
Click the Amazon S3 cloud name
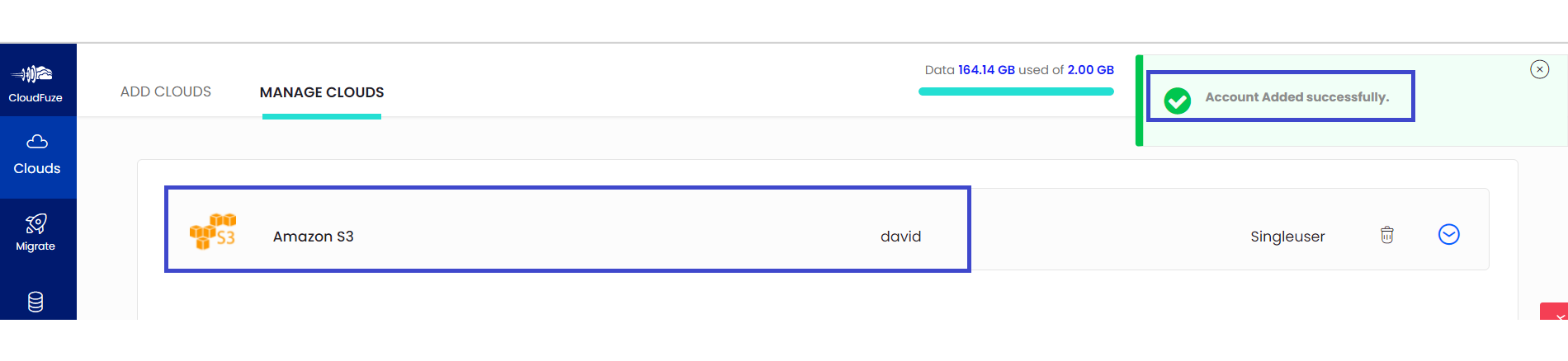(x=314, y=237)
